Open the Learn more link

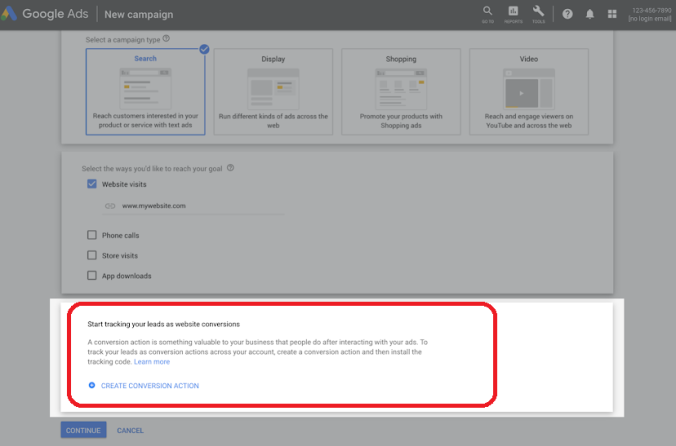click(152, 362)
